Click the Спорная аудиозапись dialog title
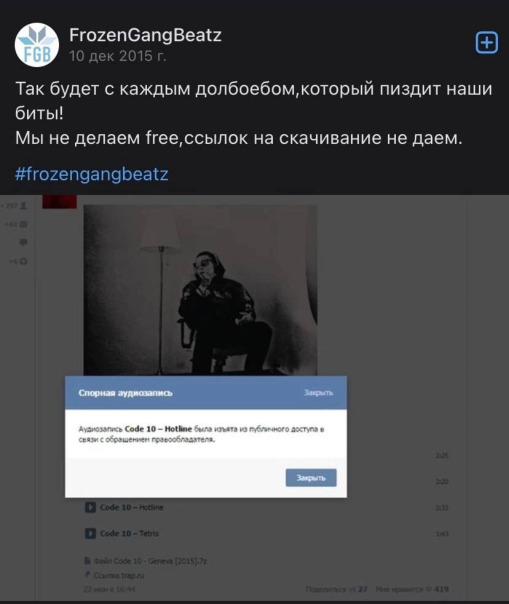This screenshot has width=509, height=604. click(125, 393)
